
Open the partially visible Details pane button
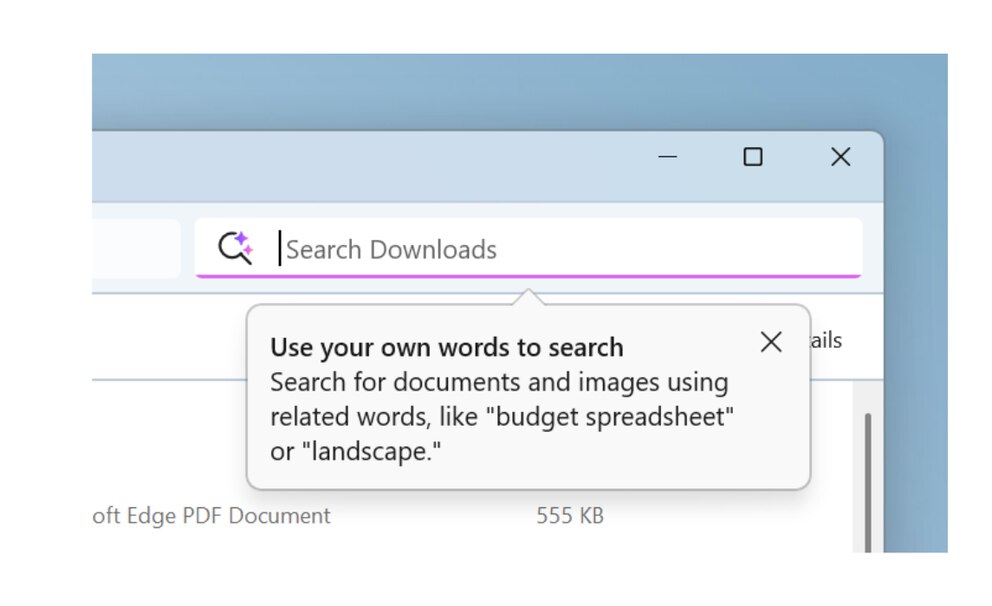point(827,340)
